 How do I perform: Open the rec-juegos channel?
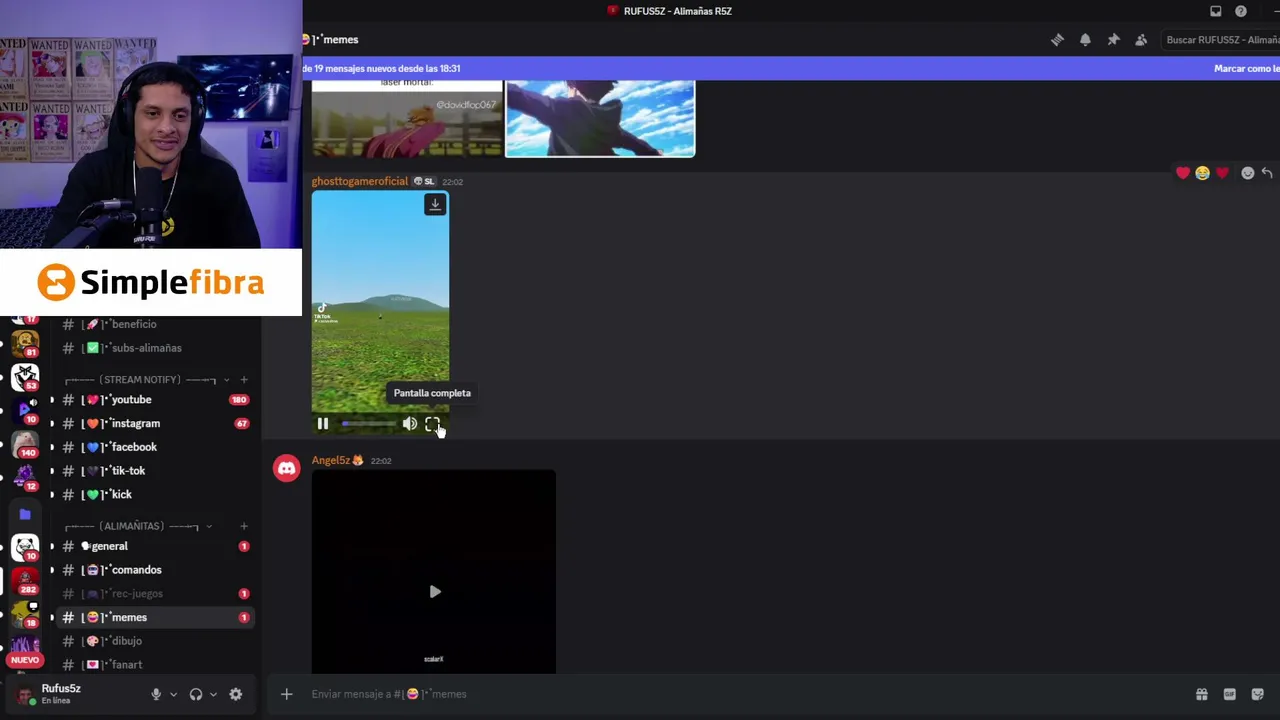(x=155, y=594)
